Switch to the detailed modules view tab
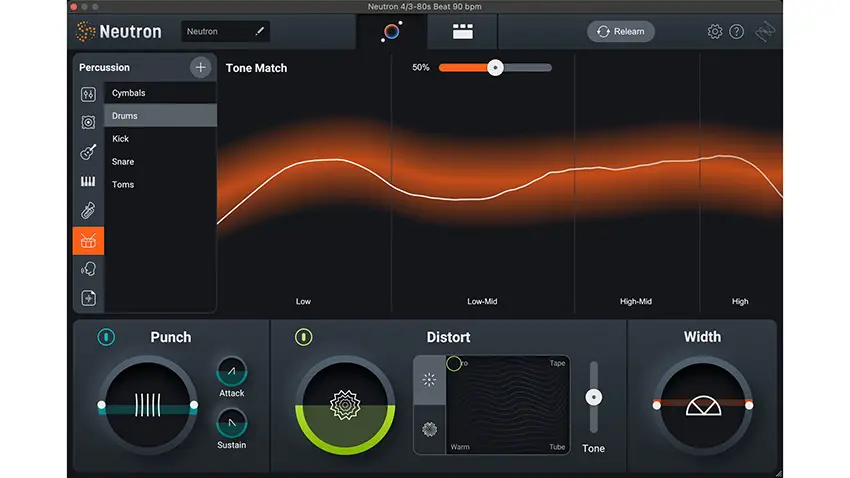 [462, 31]
